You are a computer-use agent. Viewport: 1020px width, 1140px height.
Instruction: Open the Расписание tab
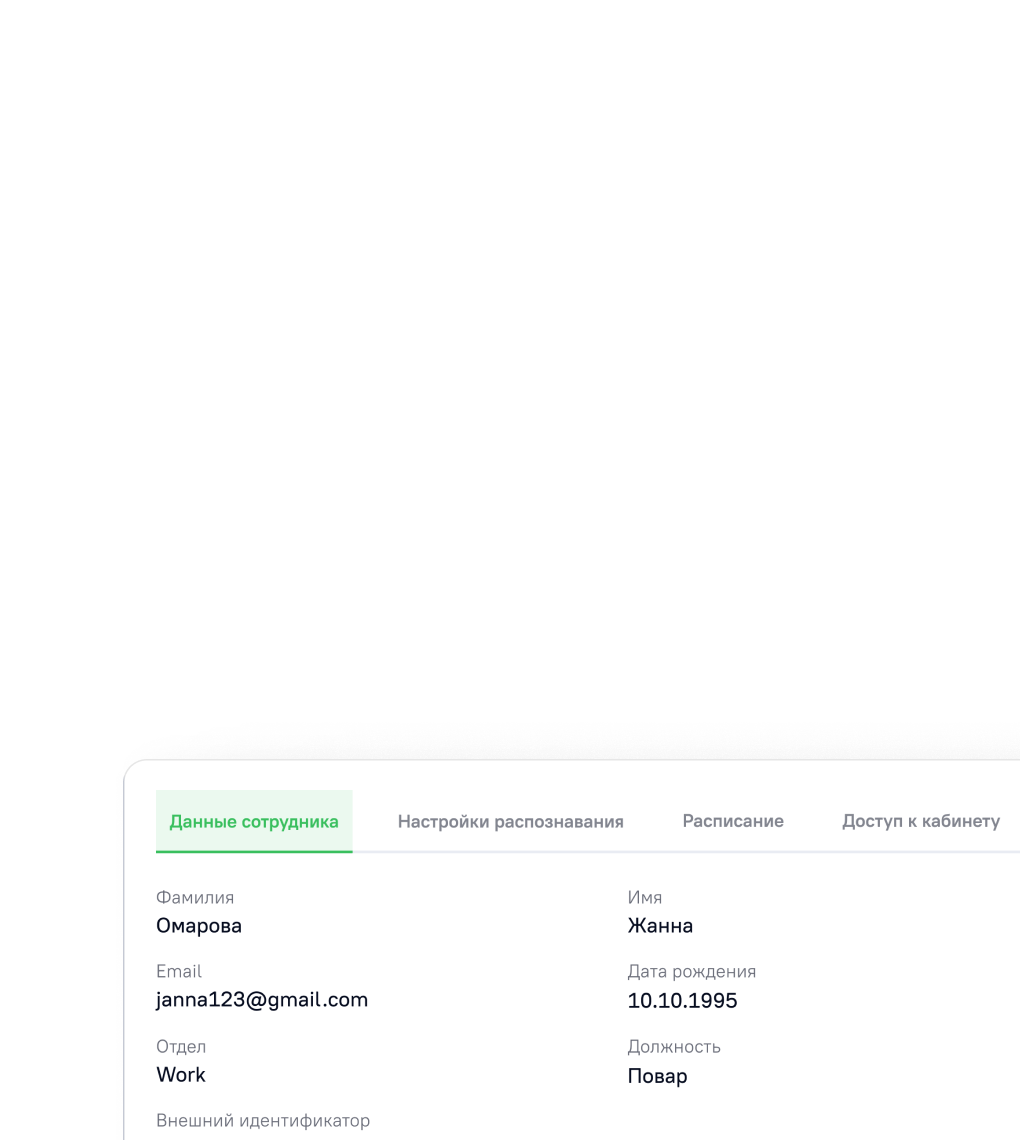[733, 821]
